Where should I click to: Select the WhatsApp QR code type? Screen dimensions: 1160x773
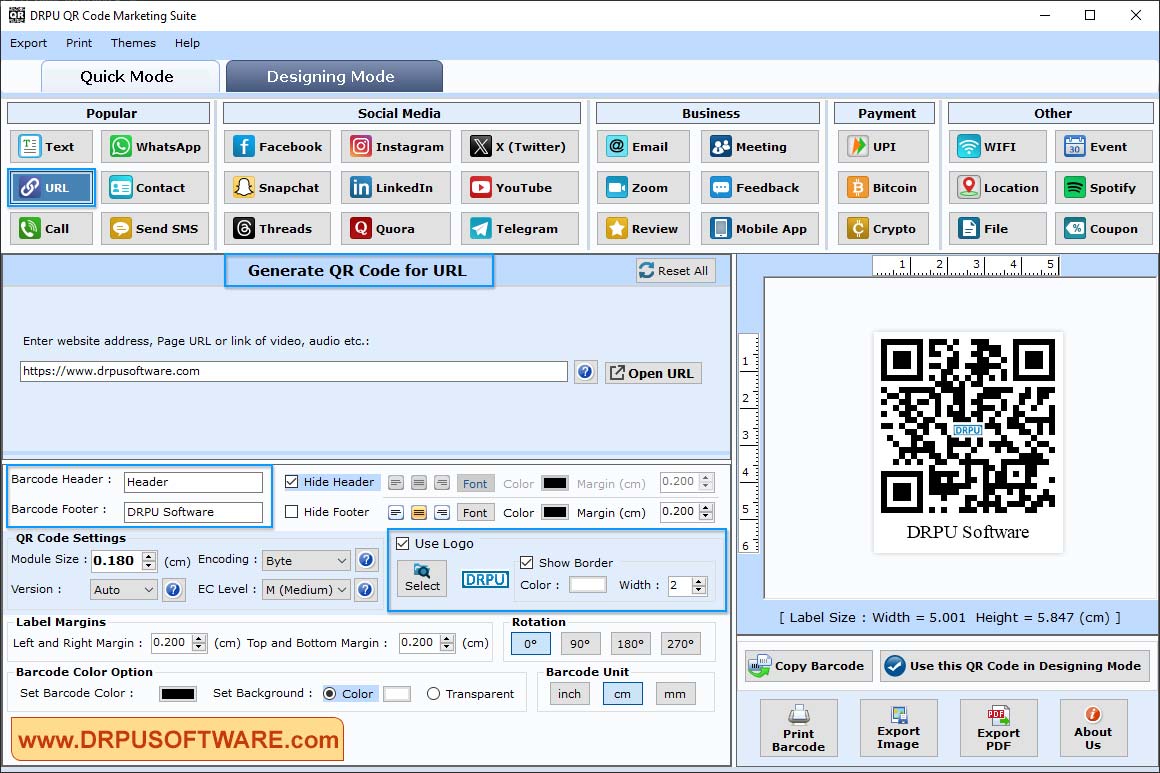[x=154, y=146]
